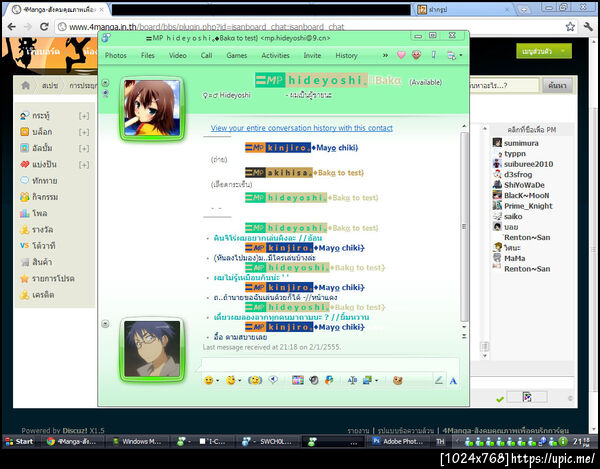This screenshot has width=600, height=469.
Task: Switch to Adobe Photoshop taskbar item
Action: [398, 441]
